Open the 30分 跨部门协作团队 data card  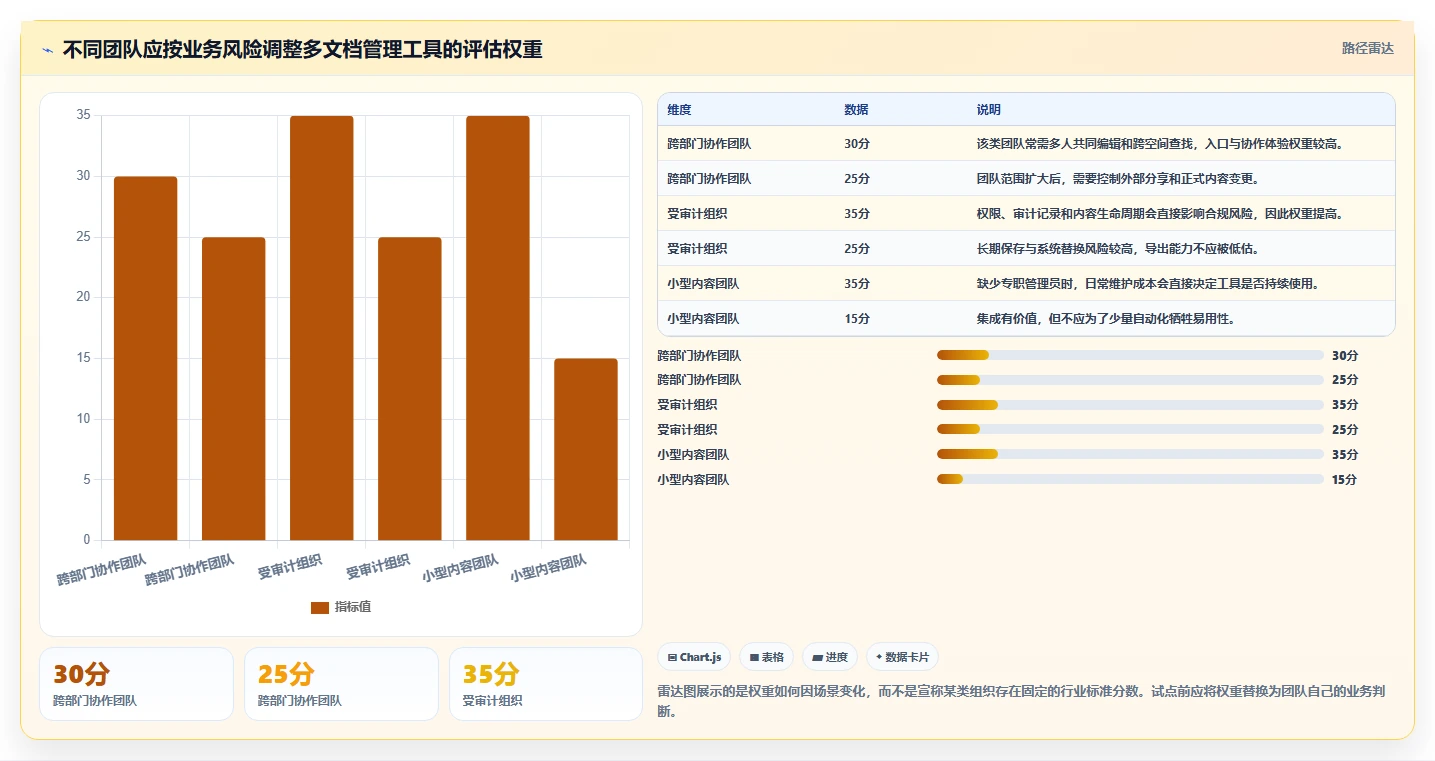pos(136,684)
